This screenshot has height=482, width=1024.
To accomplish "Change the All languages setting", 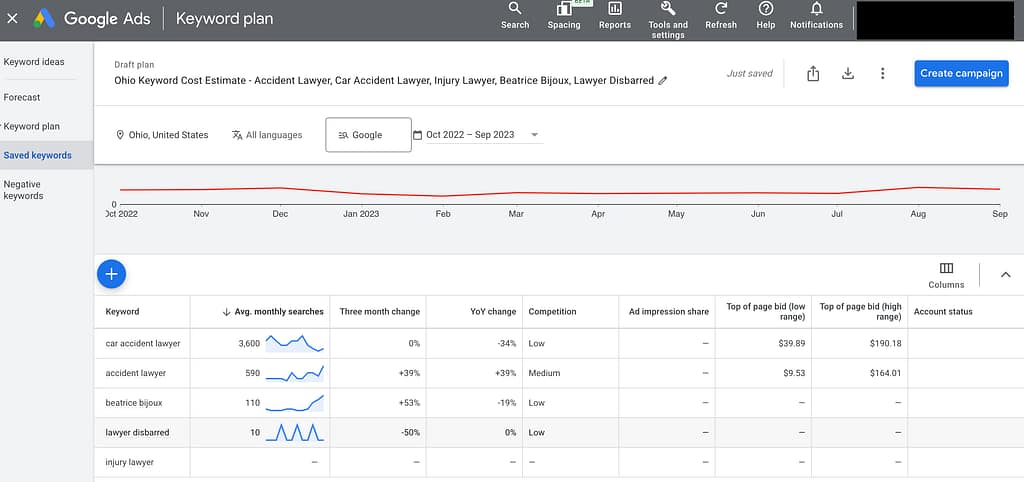I will [x=267, y=135].
